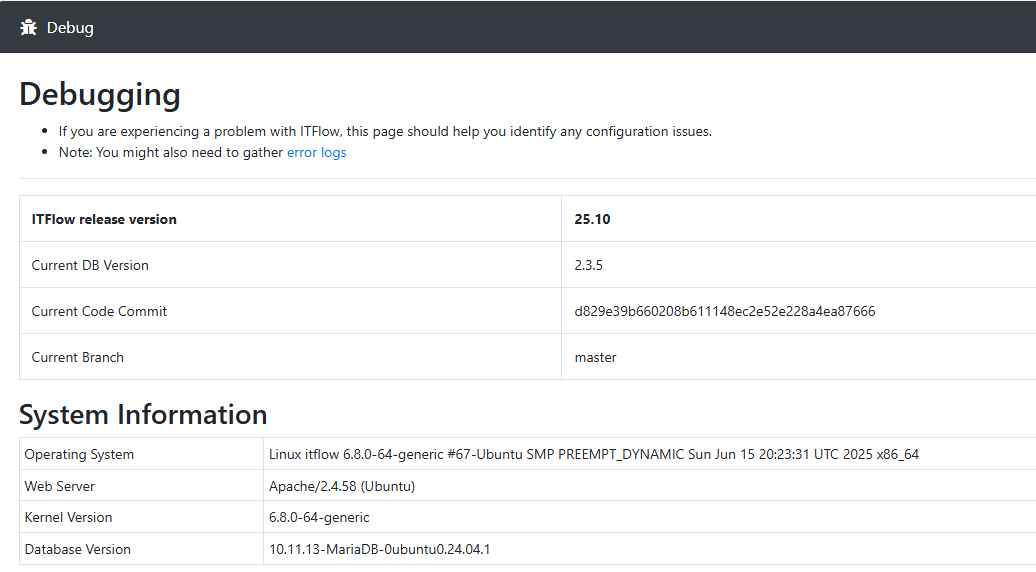Click the master branch value
This screenshot has width=1036, height=572.
(x=595, y=357)
